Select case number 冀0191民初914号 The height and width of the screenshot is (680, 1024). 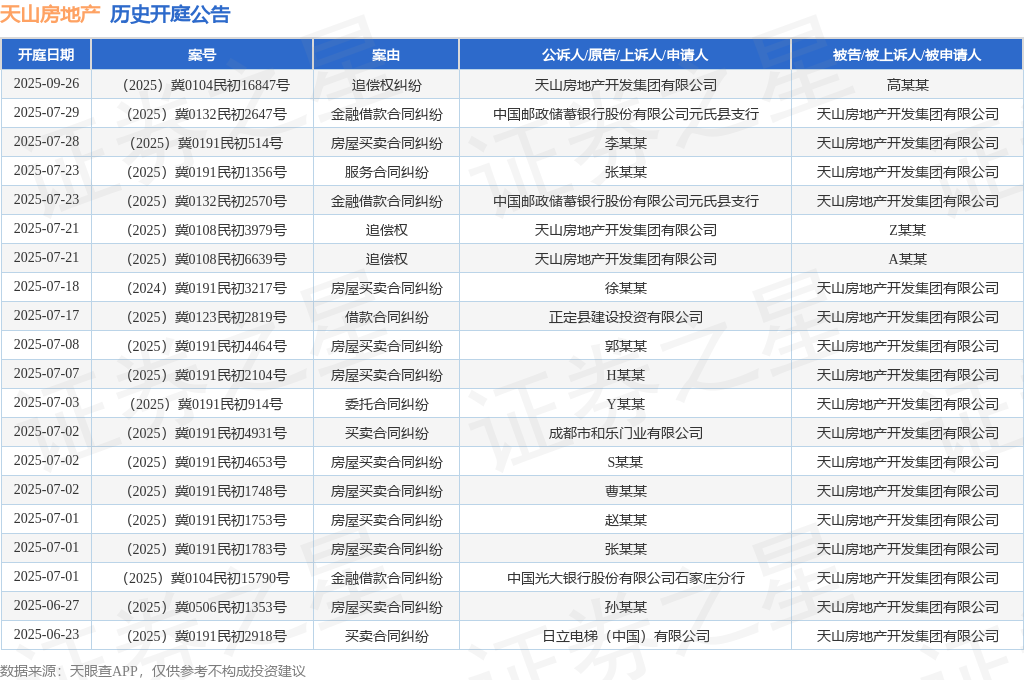pyautogui.click(x=206, y=404)
